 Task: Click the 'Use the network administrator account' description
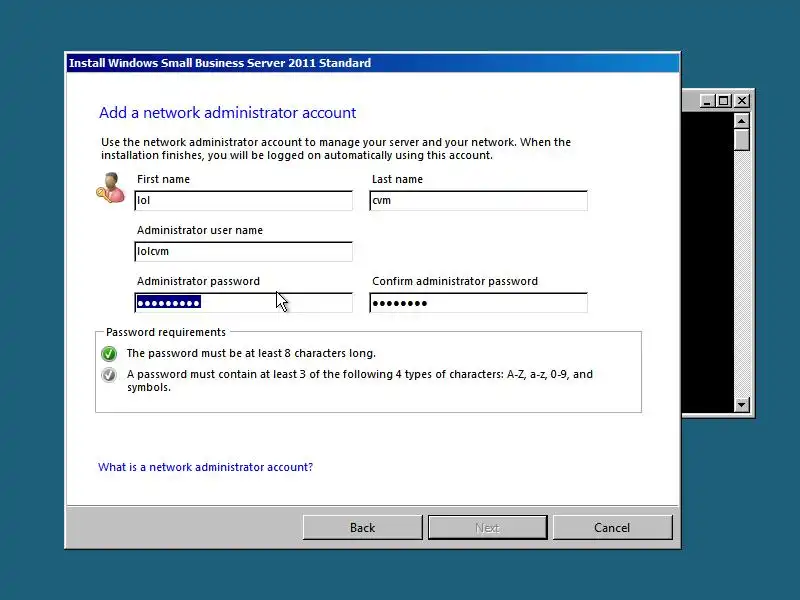pyautogui.click(x=336, y=148)
